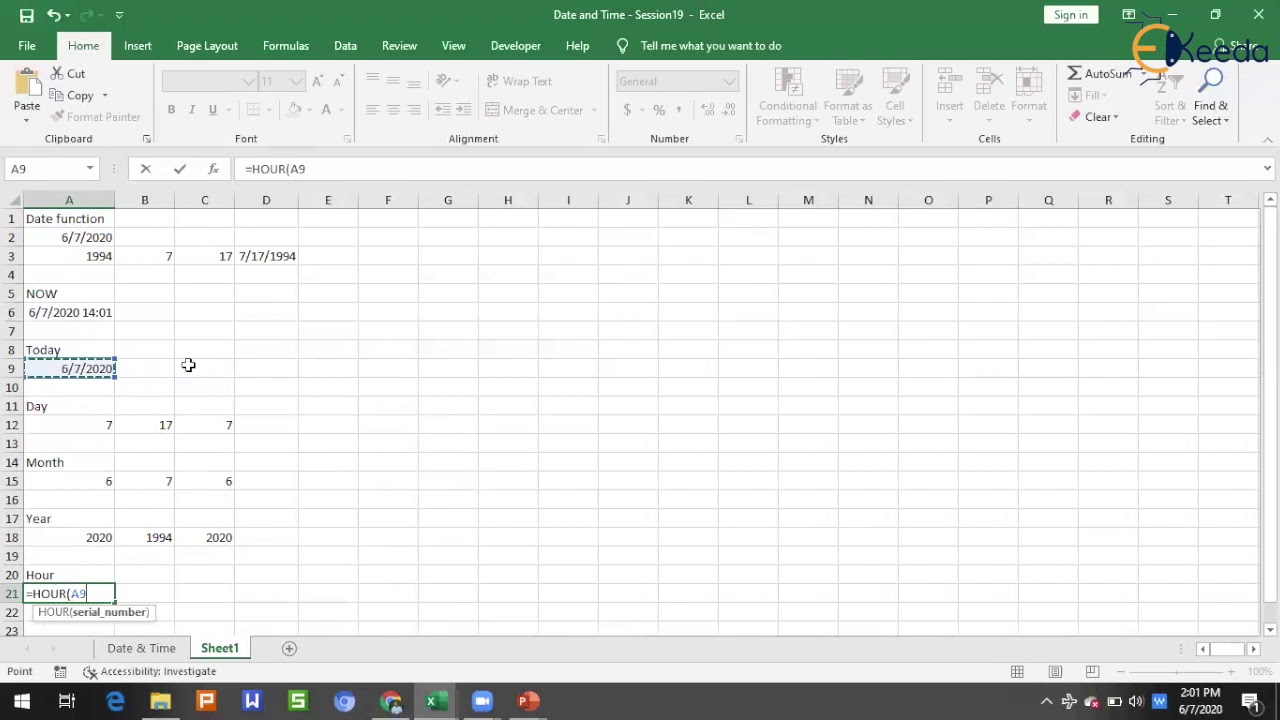Open Insert Function fx dialog
1280x720 pixels.
[213, 169]
